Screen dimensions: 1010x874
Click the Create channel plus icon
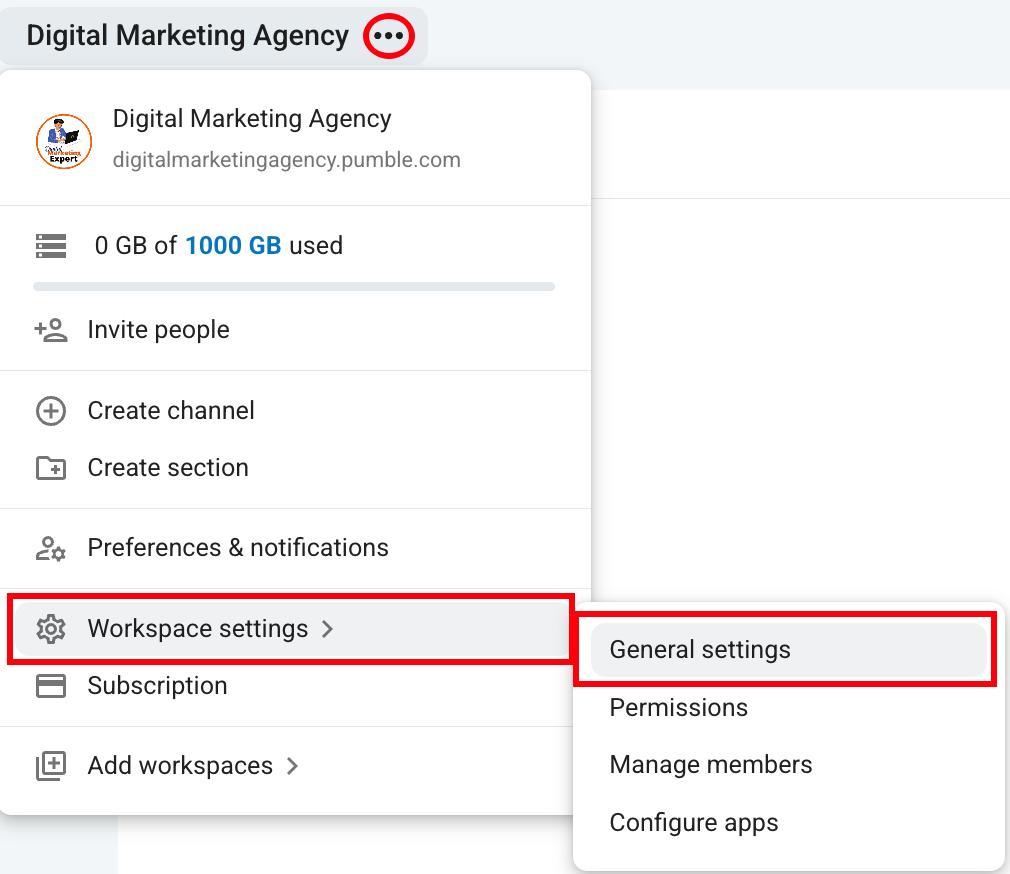click(51, 411)
